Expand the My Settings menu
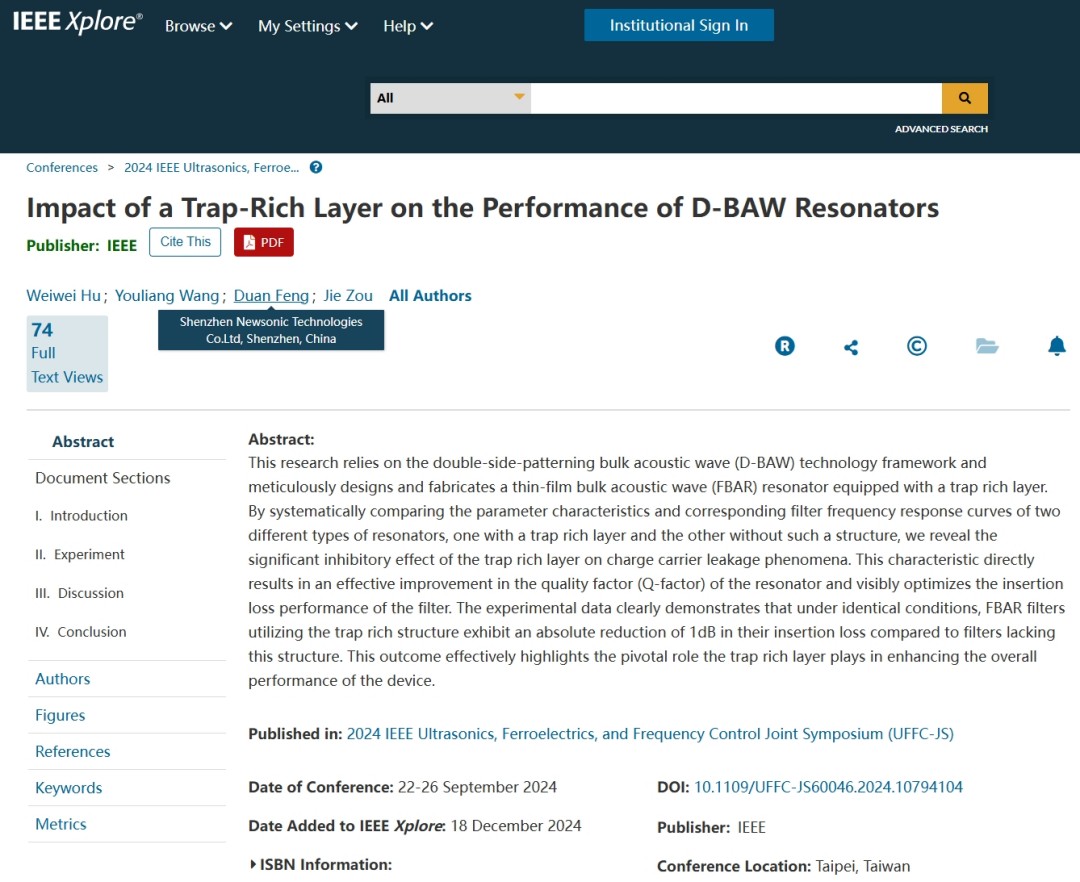 pyautogui.click(x=307, y=26)
